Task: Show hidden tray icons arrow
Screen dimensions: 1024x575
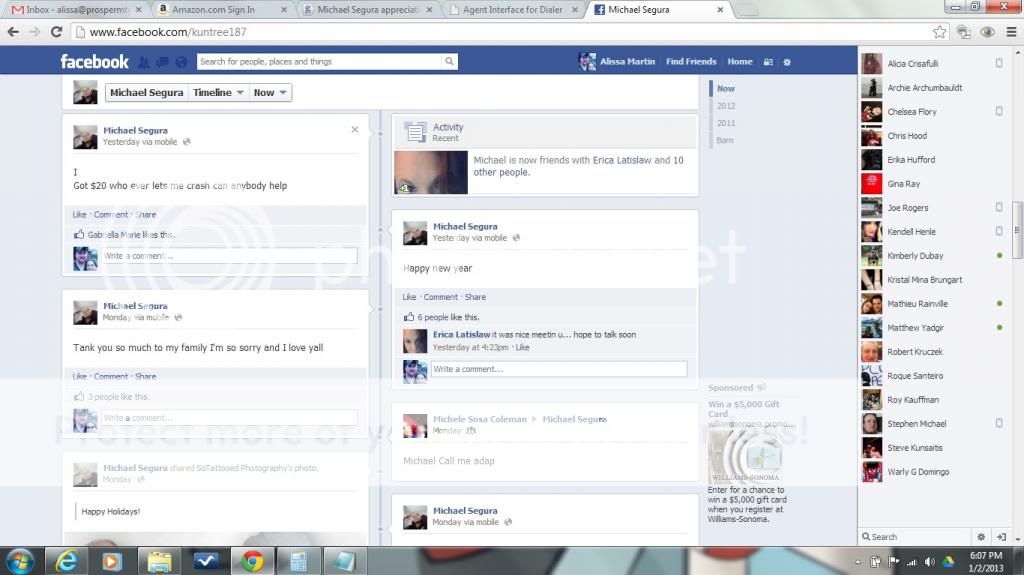Action: click(x=857, y=562)
